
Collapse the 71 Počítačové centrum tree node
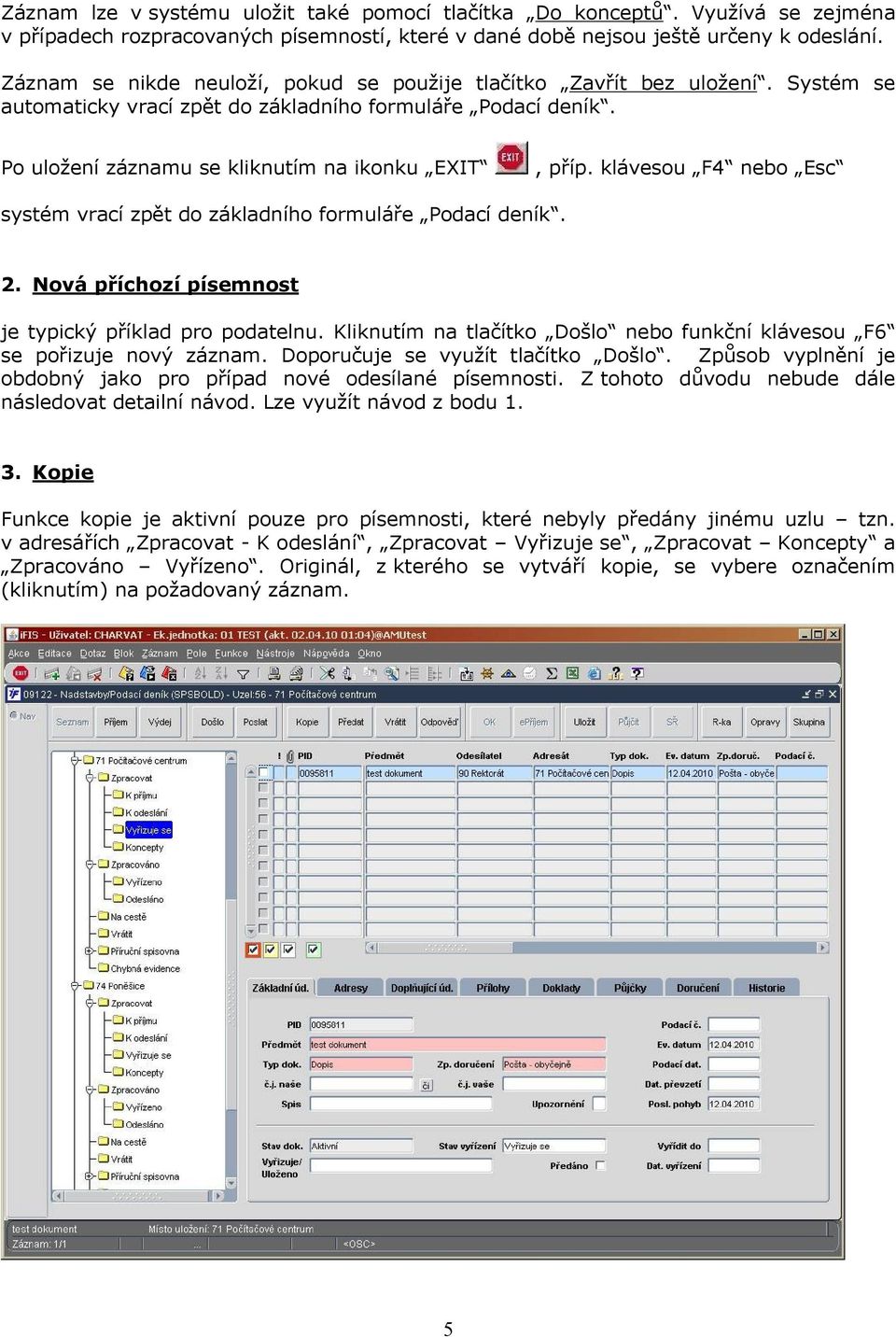click(x=76, y=761)
